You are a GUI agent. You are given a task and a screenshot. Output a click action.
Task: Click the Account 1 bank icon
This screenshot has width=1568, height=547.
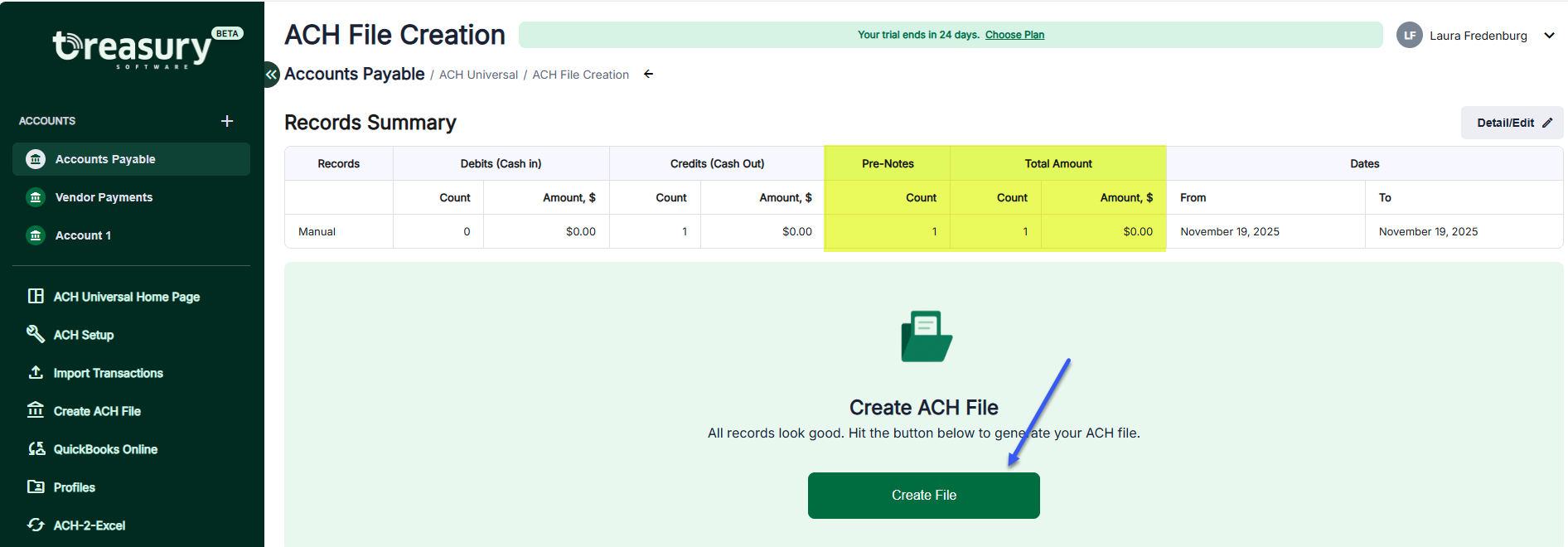point(36,235)
